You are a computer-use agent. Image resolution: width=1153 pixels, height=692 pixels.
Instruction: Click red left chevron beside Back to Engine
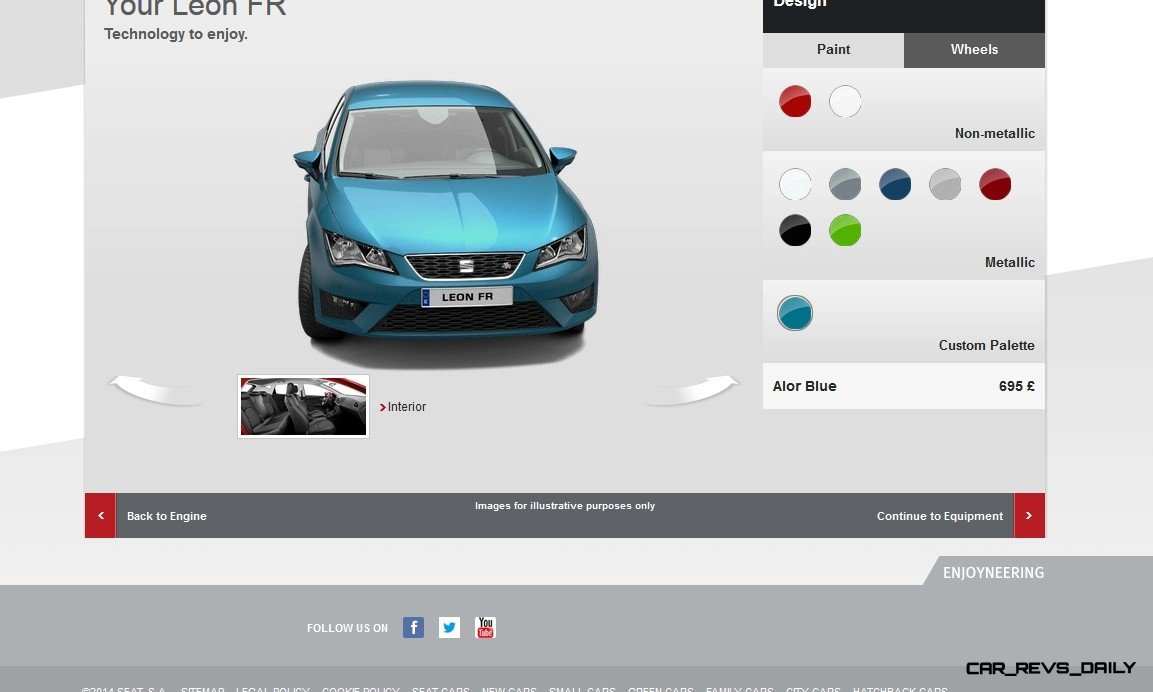(x=101, y=516)
